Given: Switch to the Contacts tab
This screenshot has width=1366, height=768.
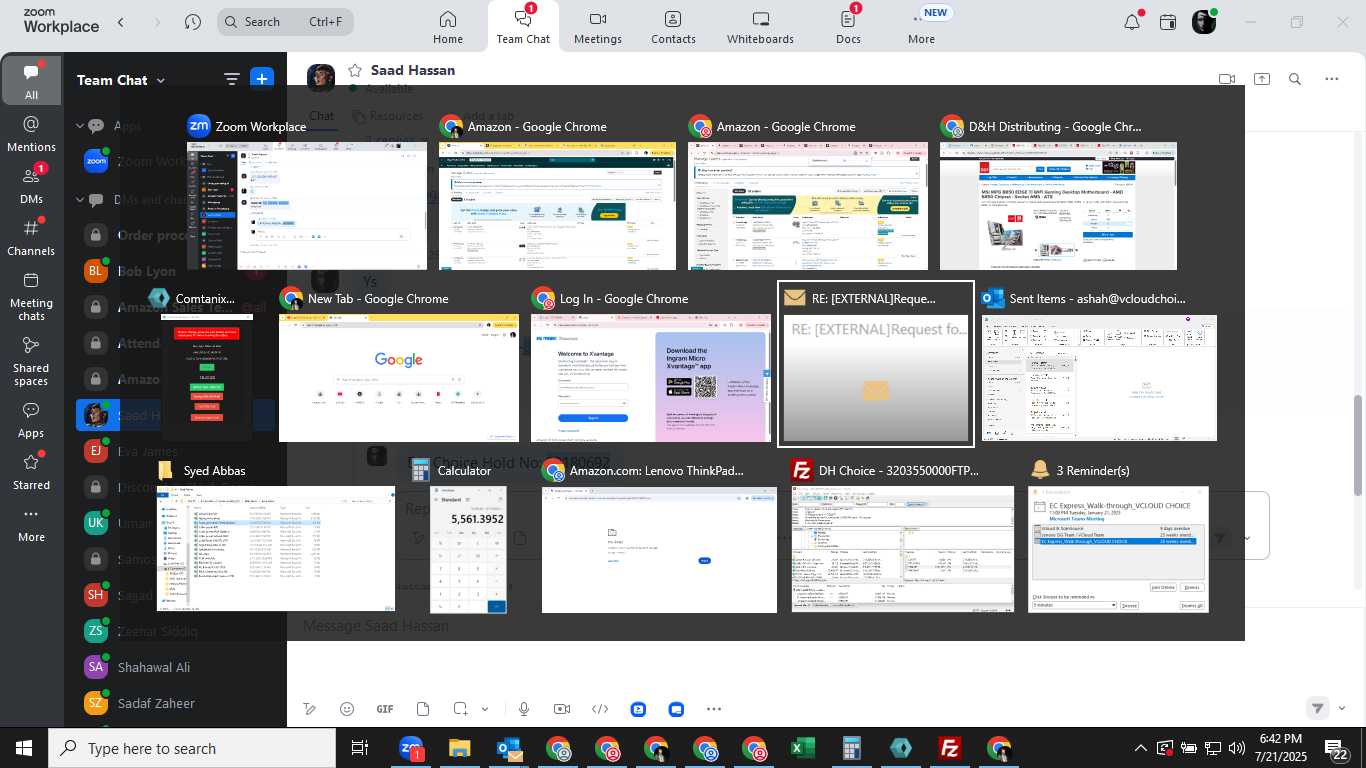Looking at the screenshot, I should pyautogui.click(x=673, y=27).
